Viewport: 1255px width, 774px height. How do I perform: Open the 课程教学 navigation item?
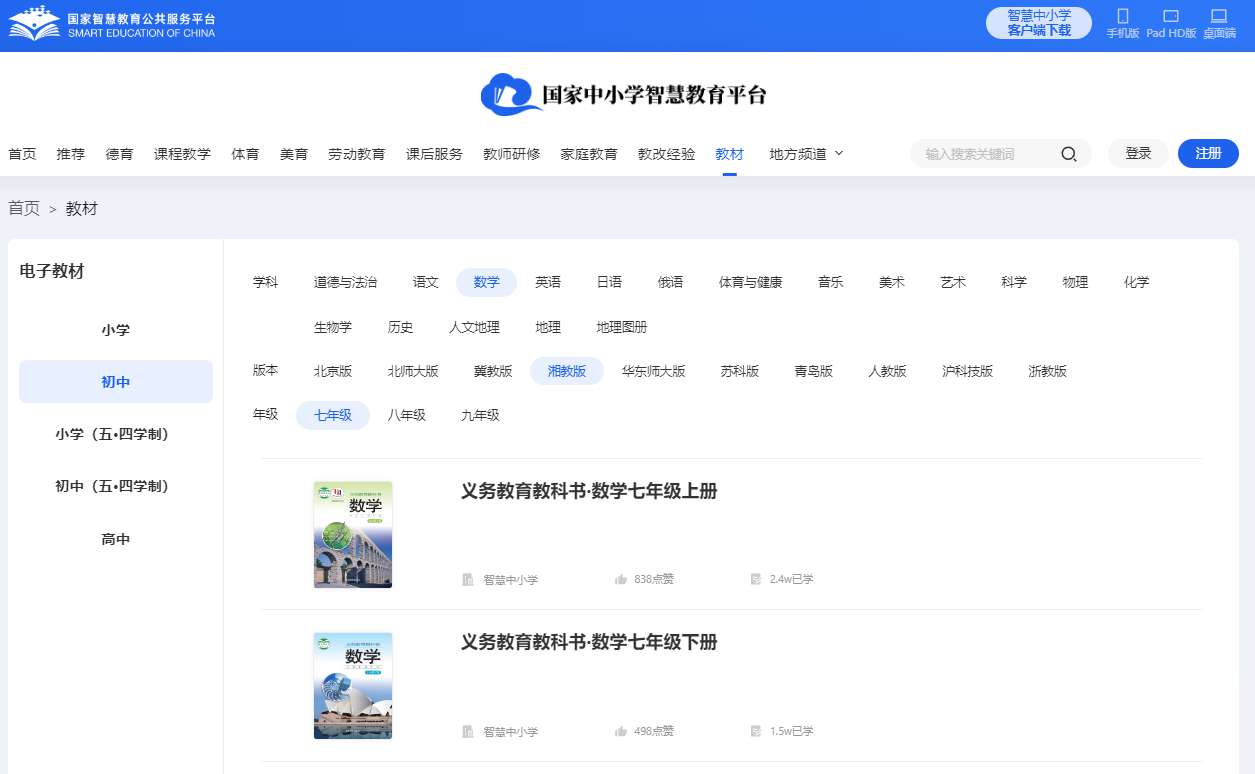pos(182,154)
